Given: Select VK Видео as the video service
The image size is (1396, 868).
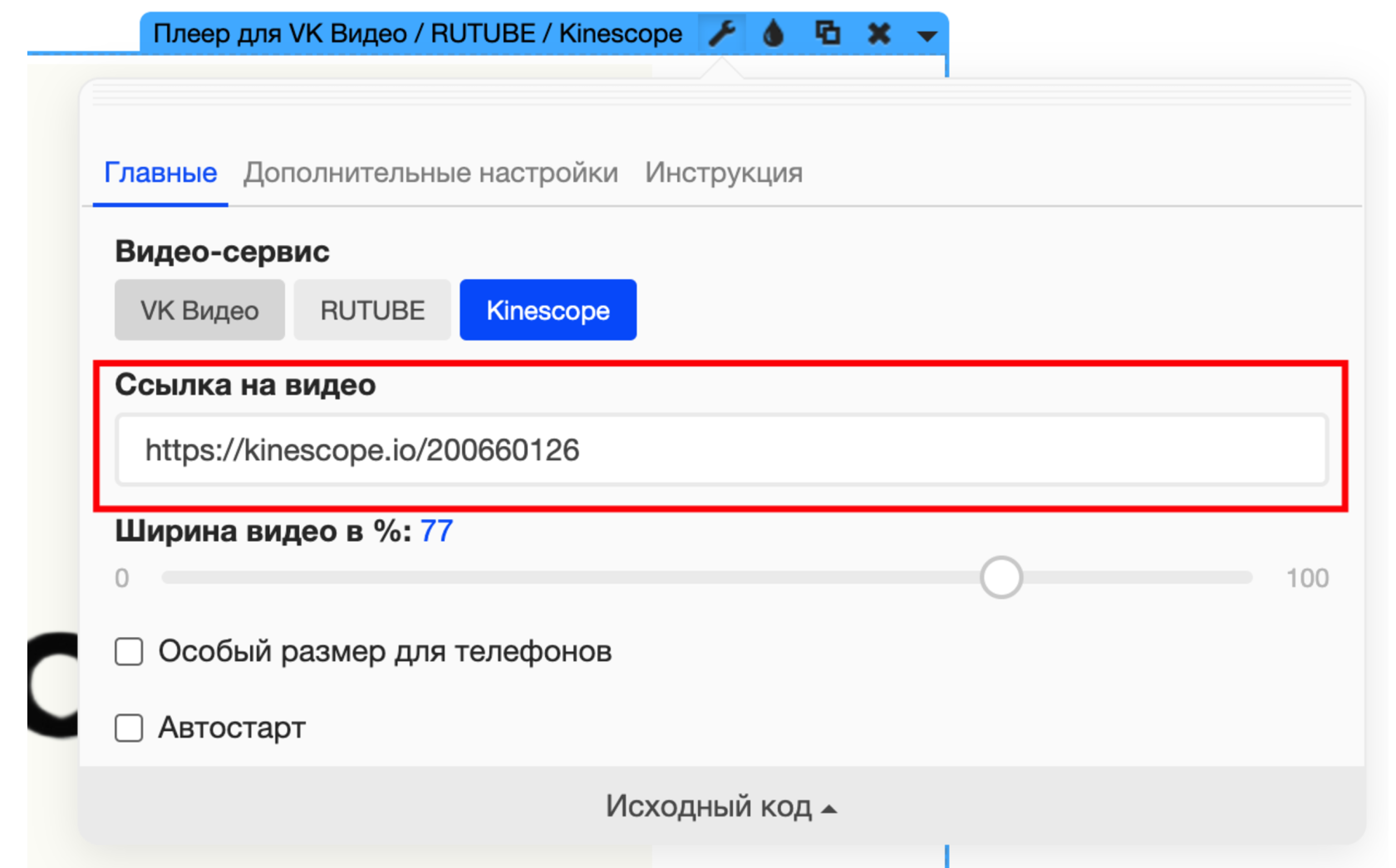Looking at the screenshot, I should pyautogui.click(x=199, y=310).
